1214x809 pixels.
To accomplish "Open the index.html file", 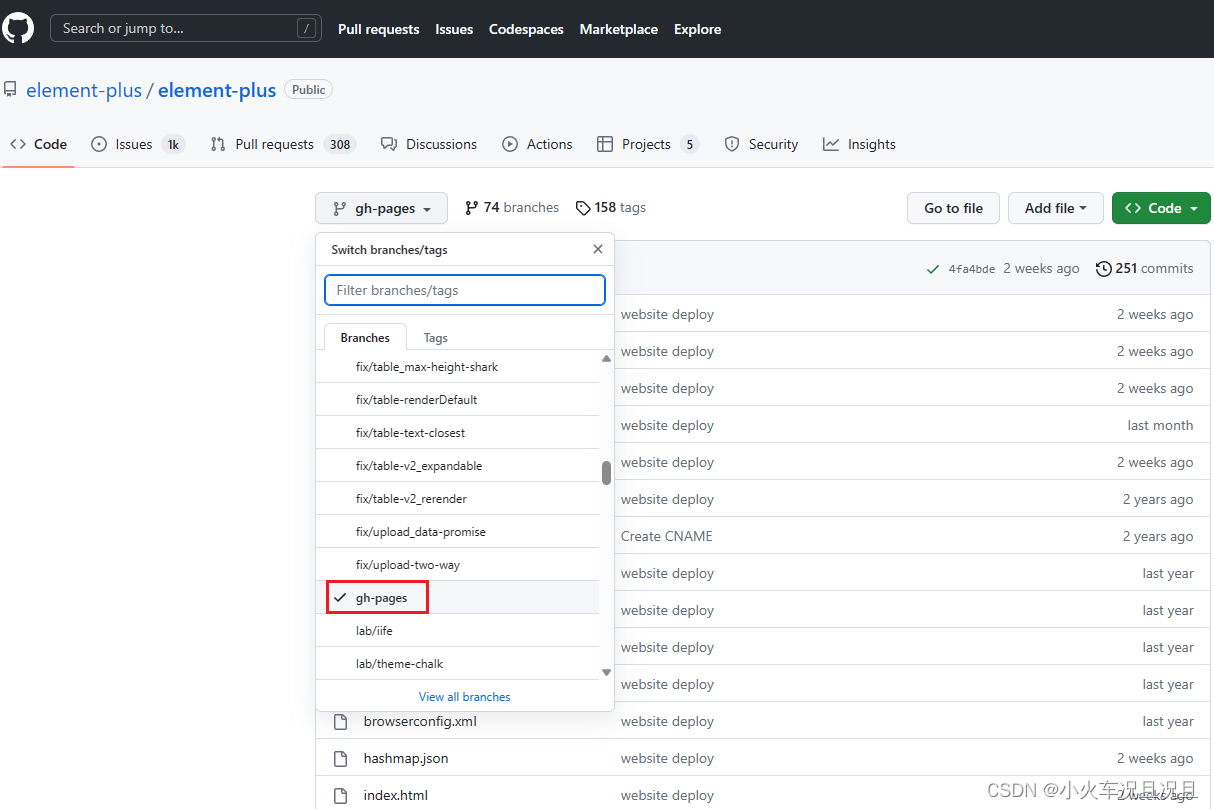I will [x=396, y=795].
